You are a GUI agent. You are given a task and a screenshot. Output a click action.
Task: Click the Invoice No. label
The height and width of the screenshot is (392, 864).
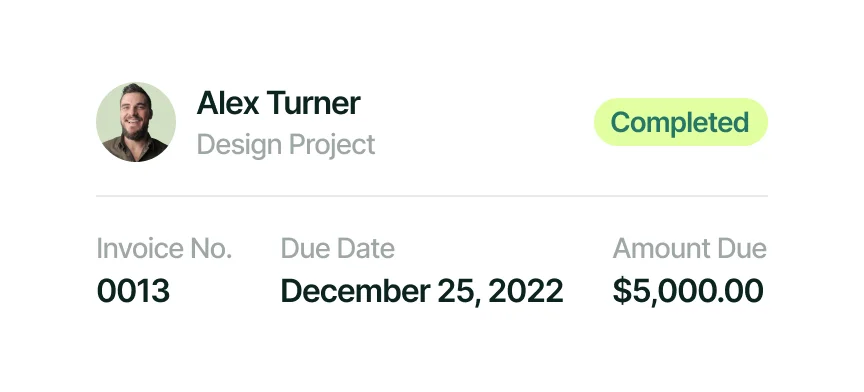pos(164,248)
